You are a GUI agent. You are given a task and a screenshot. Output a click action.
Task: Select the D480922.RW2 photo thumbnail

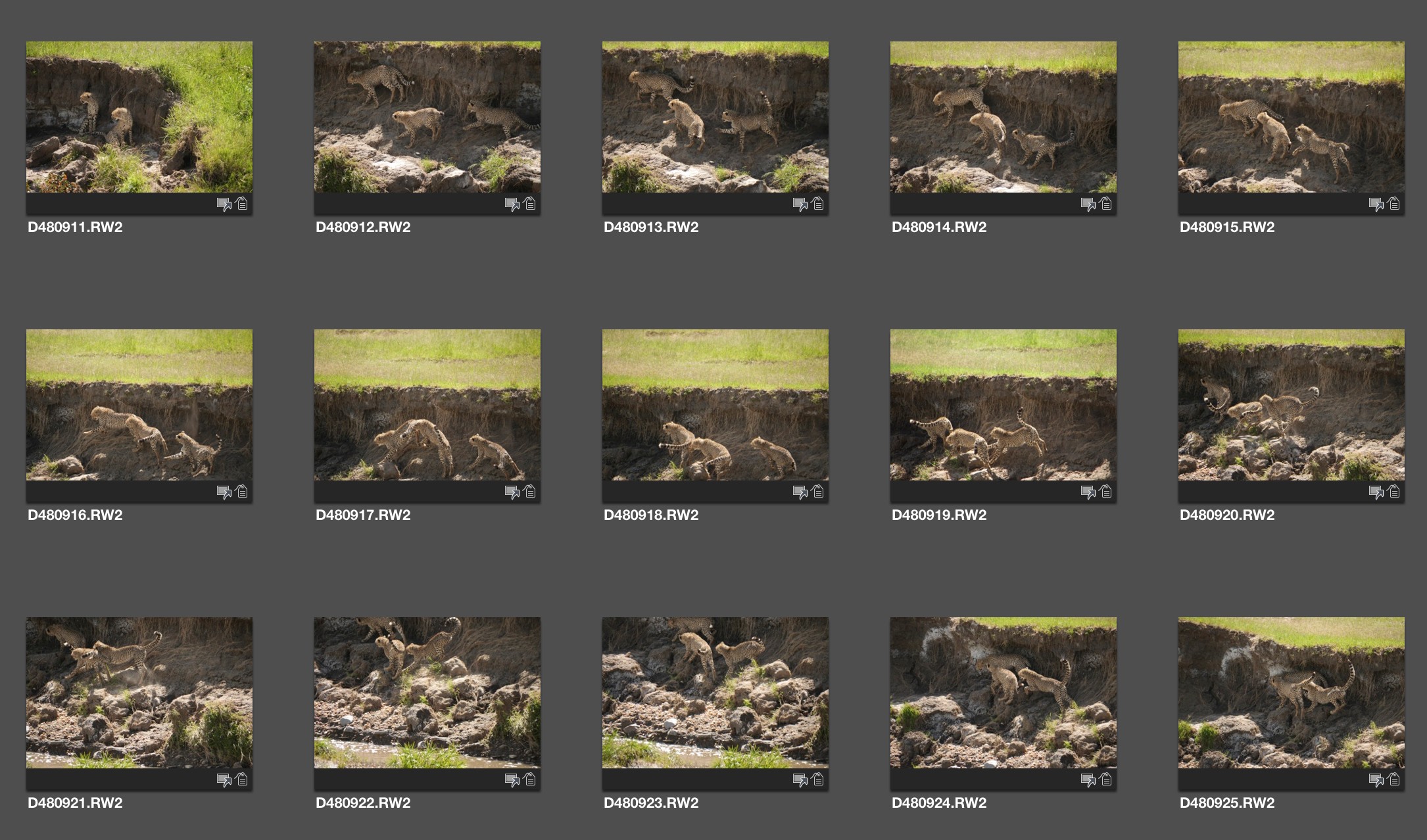(427, 693)
